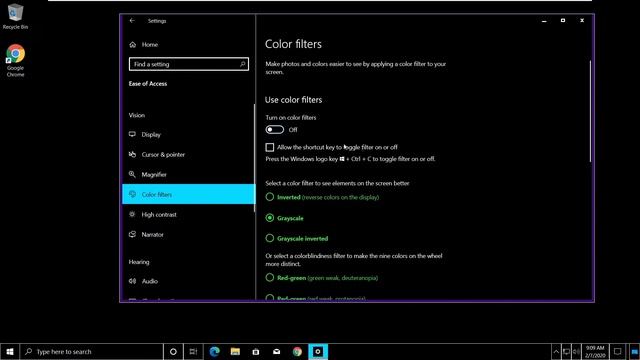Open network status tray icon
This screenshot has width=640, height=360.
coord(566,351)
